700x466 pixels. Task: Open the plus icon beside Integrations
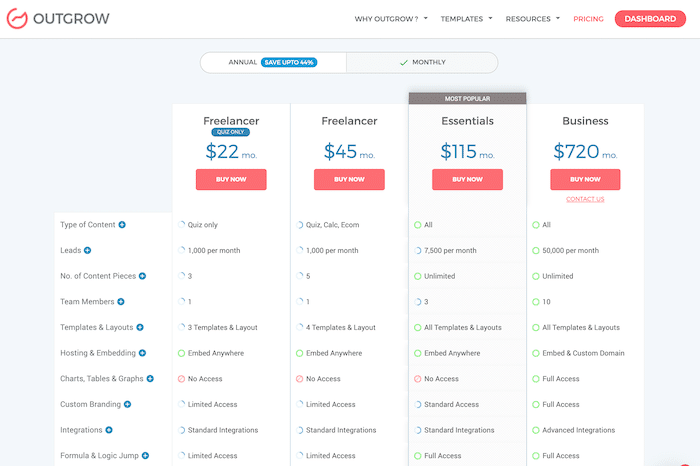point(109,430)
